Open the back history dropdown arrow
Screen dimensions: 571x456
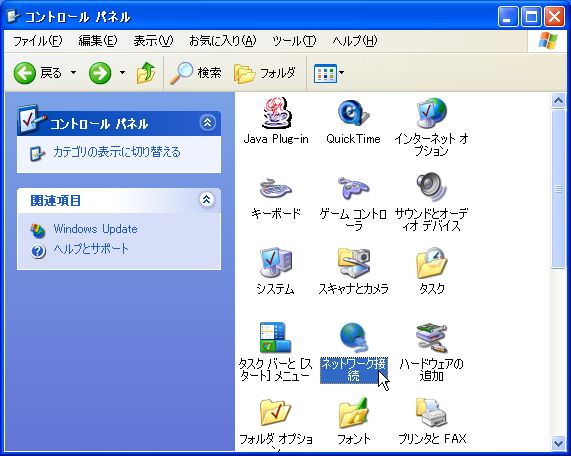click(x=74, y=72)
